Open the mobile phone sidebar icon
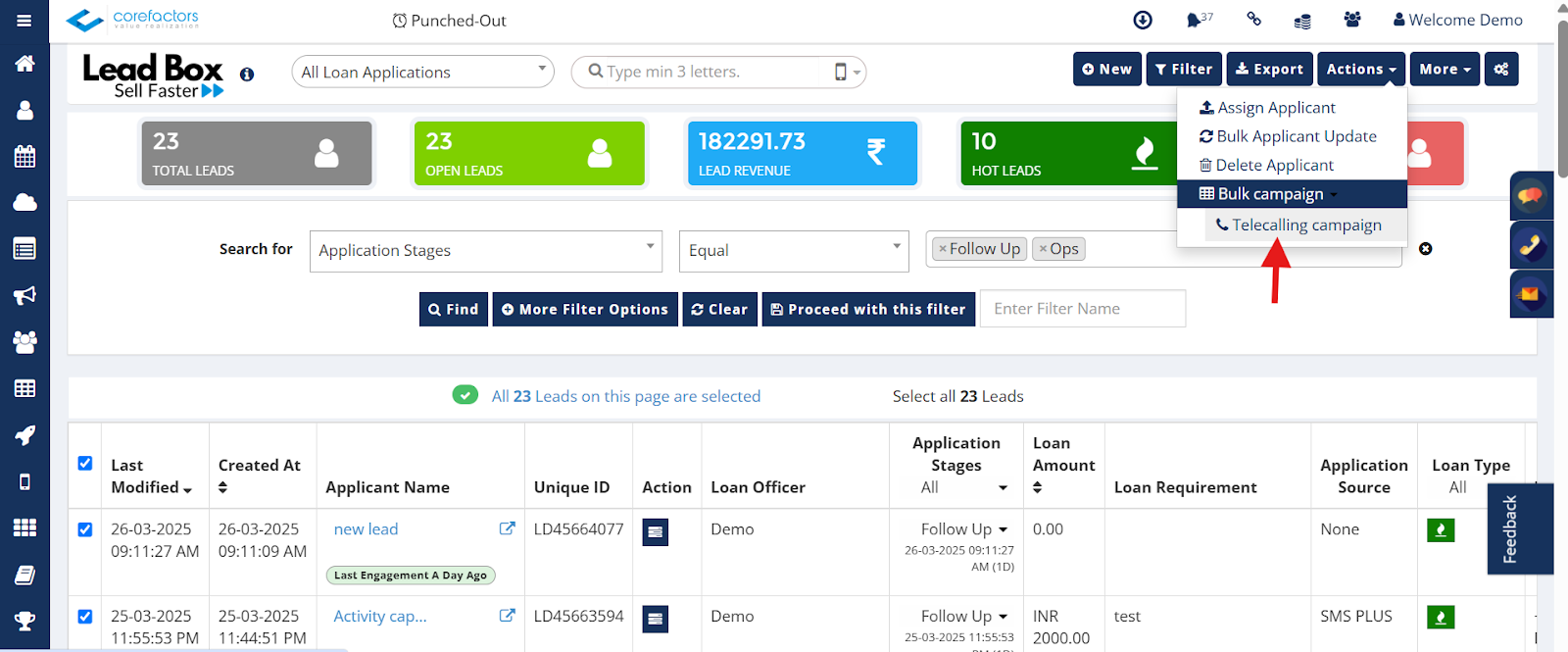 click(x=24, y=481)
